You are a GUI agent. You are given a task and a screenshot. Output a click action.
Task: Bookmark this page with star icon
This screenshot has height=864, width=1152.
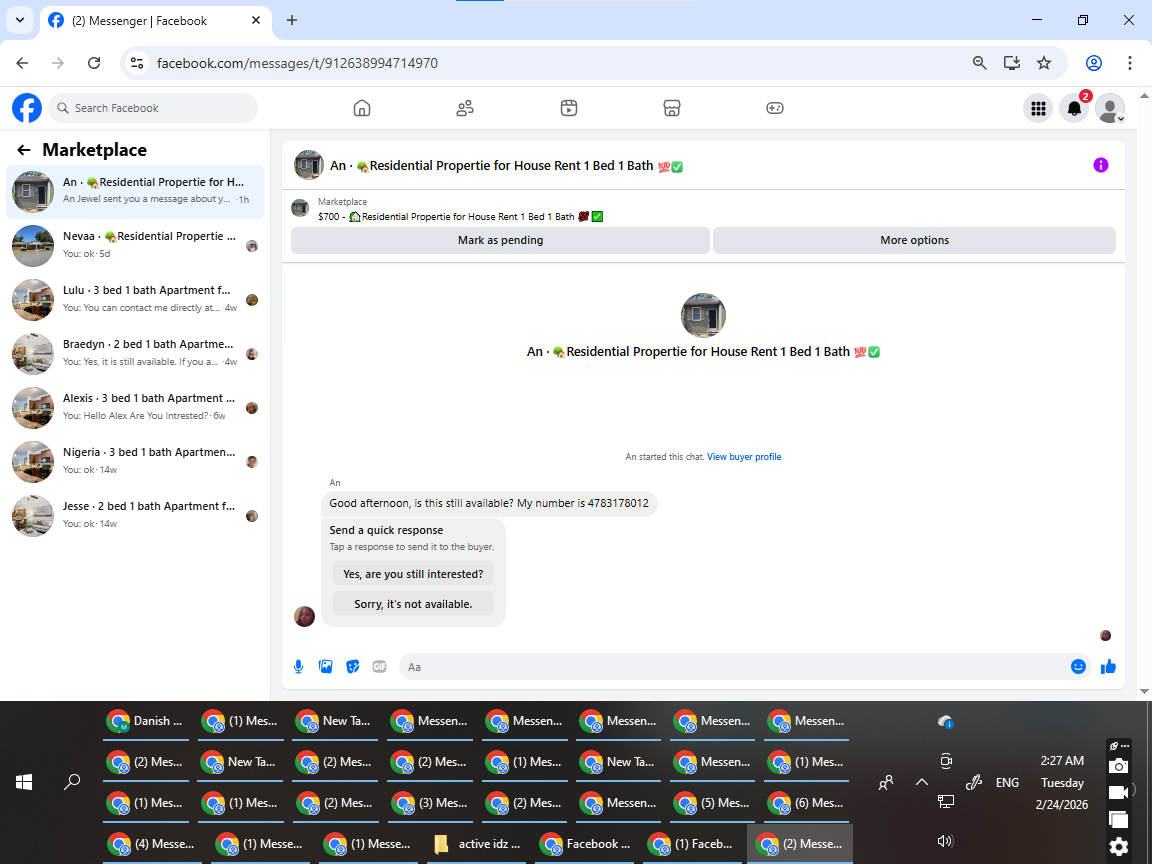tap(1044, 63)
